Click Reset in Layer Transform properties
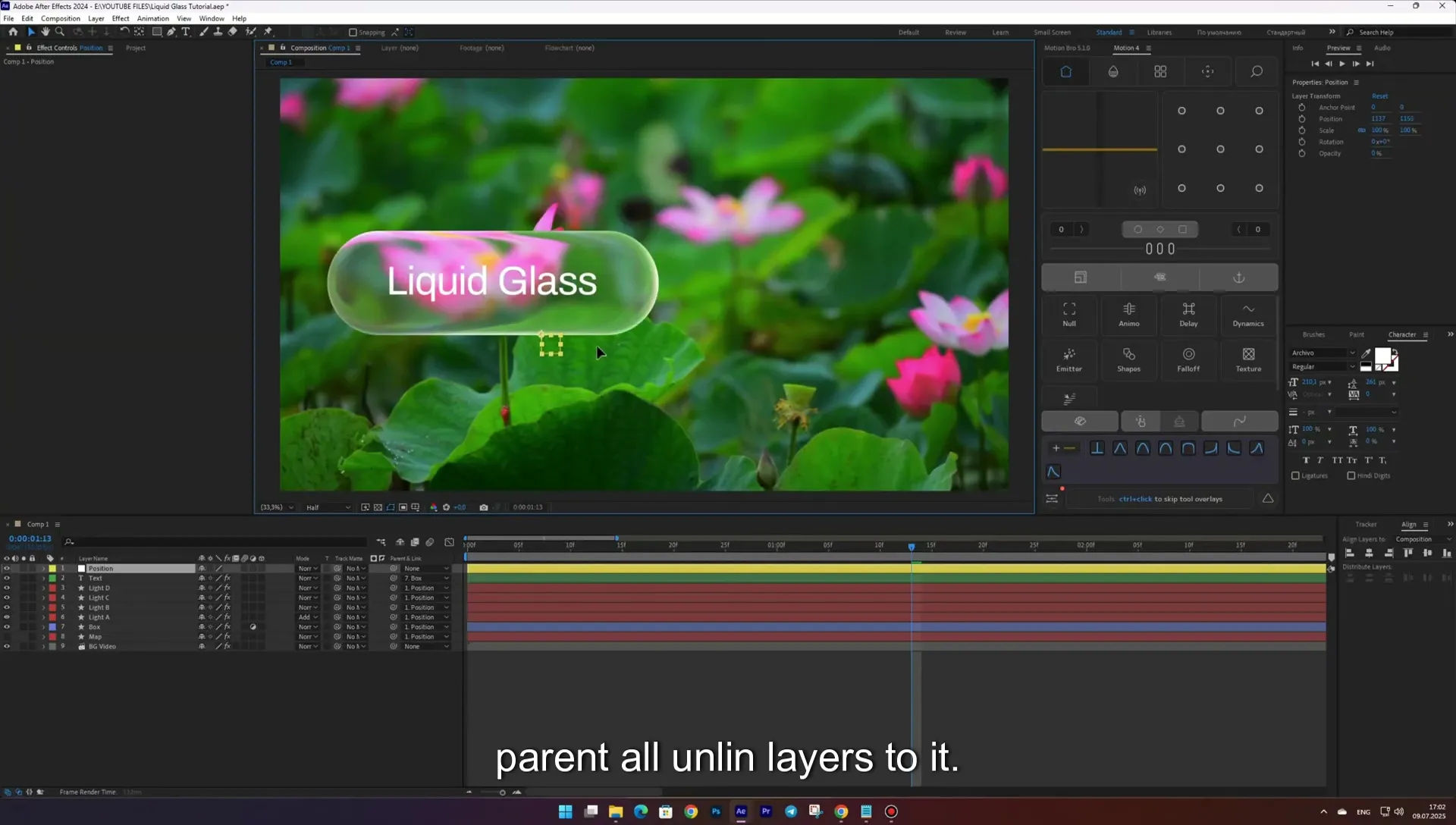Screen dimensions: 1456x825 (x=1379, y=96)
